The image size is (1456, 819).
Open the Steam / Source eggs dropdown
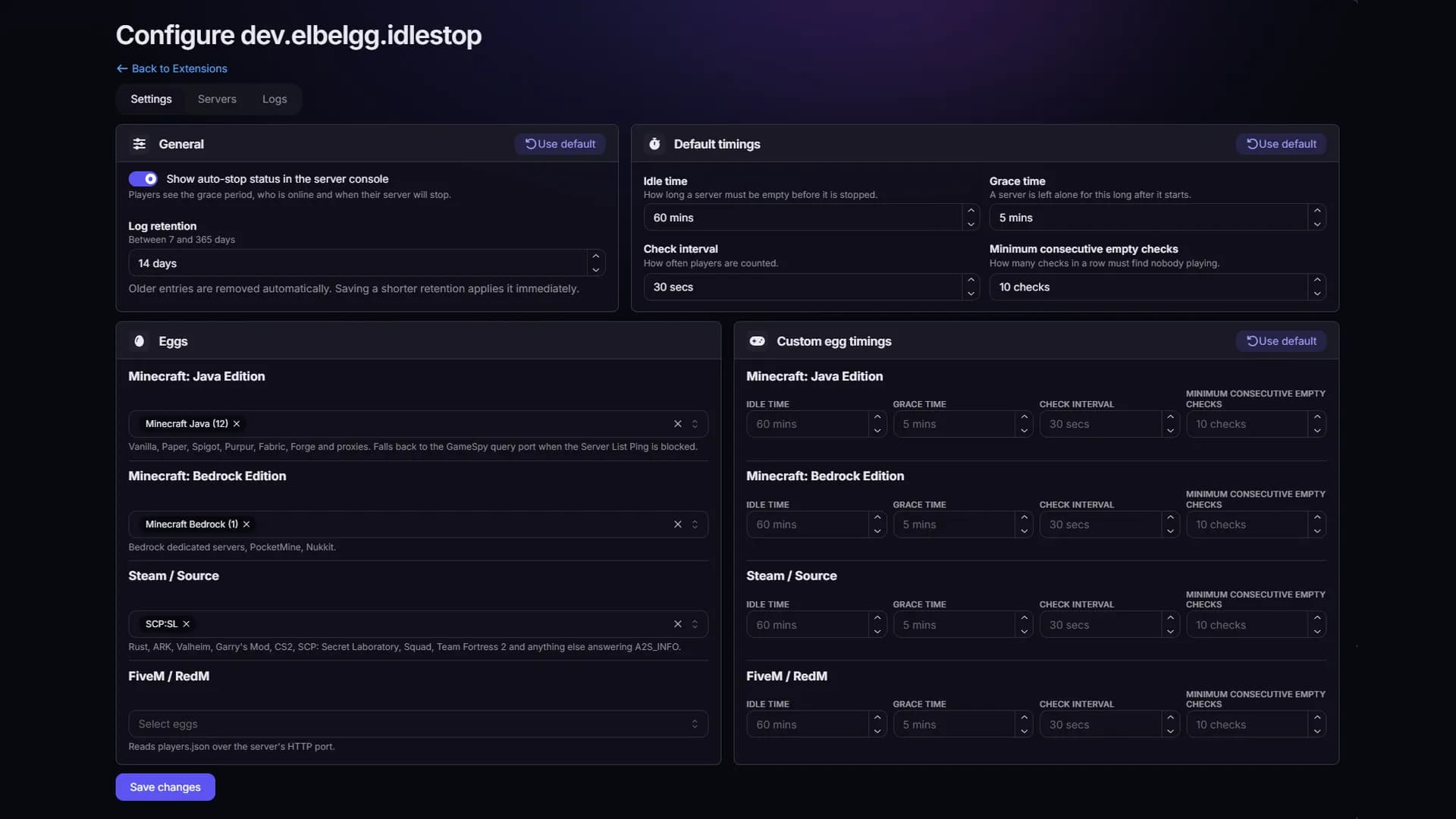(695, 624)
